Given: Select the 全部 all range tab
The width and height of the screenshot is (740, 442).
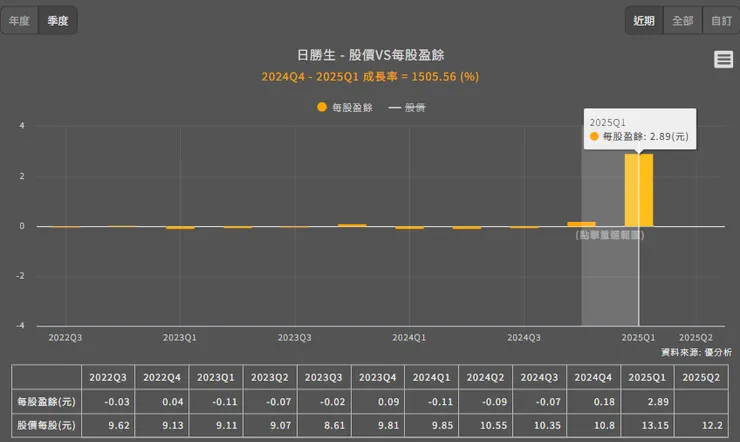Looking at the screenshot, I should pos(682,21).
